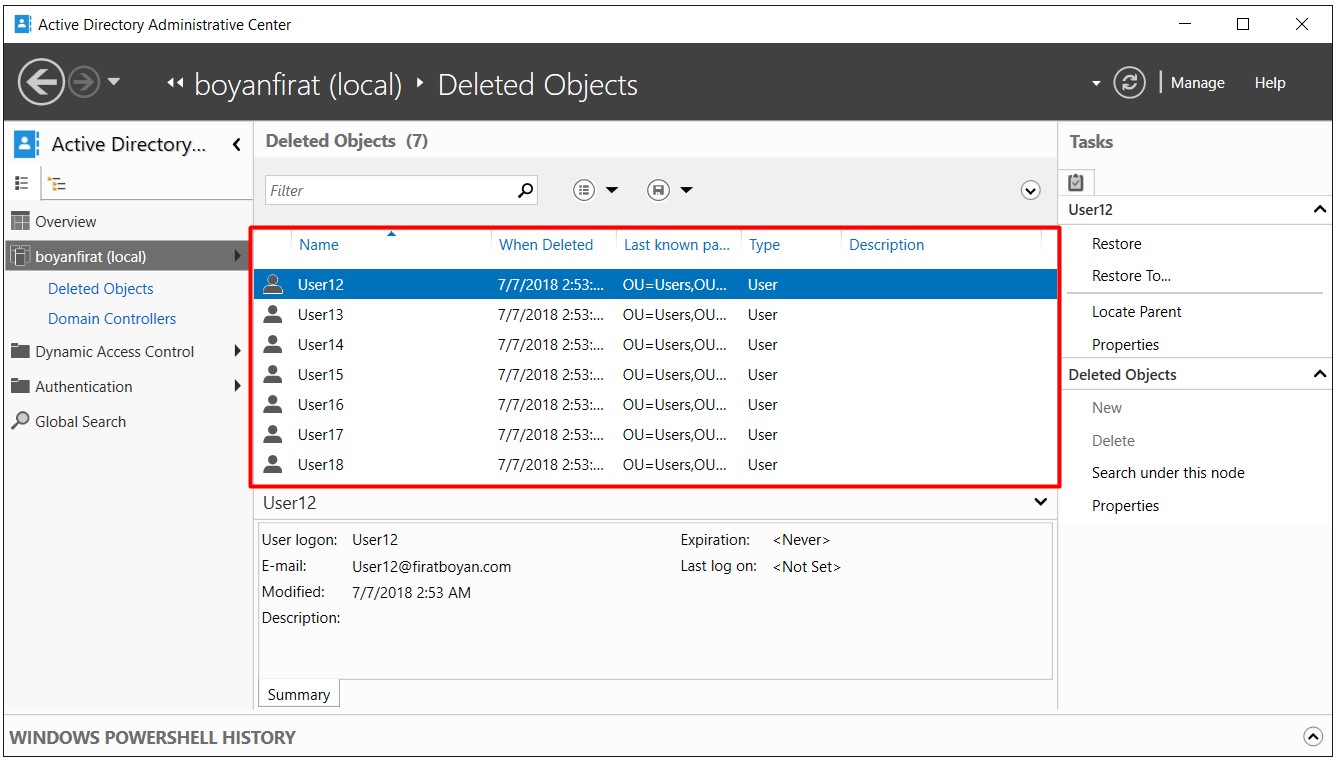Open the dropdown arrow left of refresh
This screenshot has width=1339, height=760.
pyautogui.click(x=1096, y=83)
